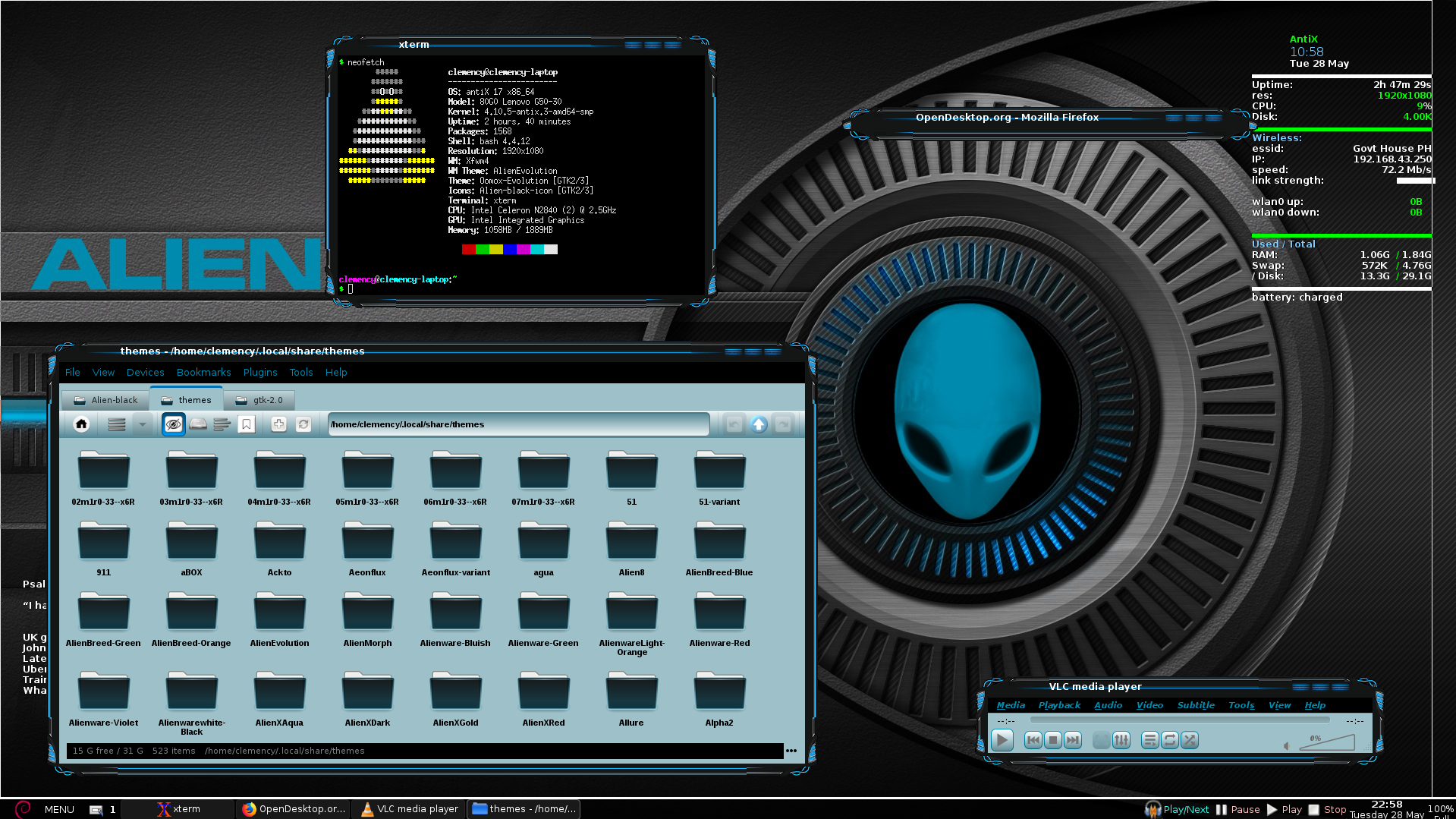The image size is (1456, 819).
Task: Click the xterm terminal prompt area
Action: 350,288
